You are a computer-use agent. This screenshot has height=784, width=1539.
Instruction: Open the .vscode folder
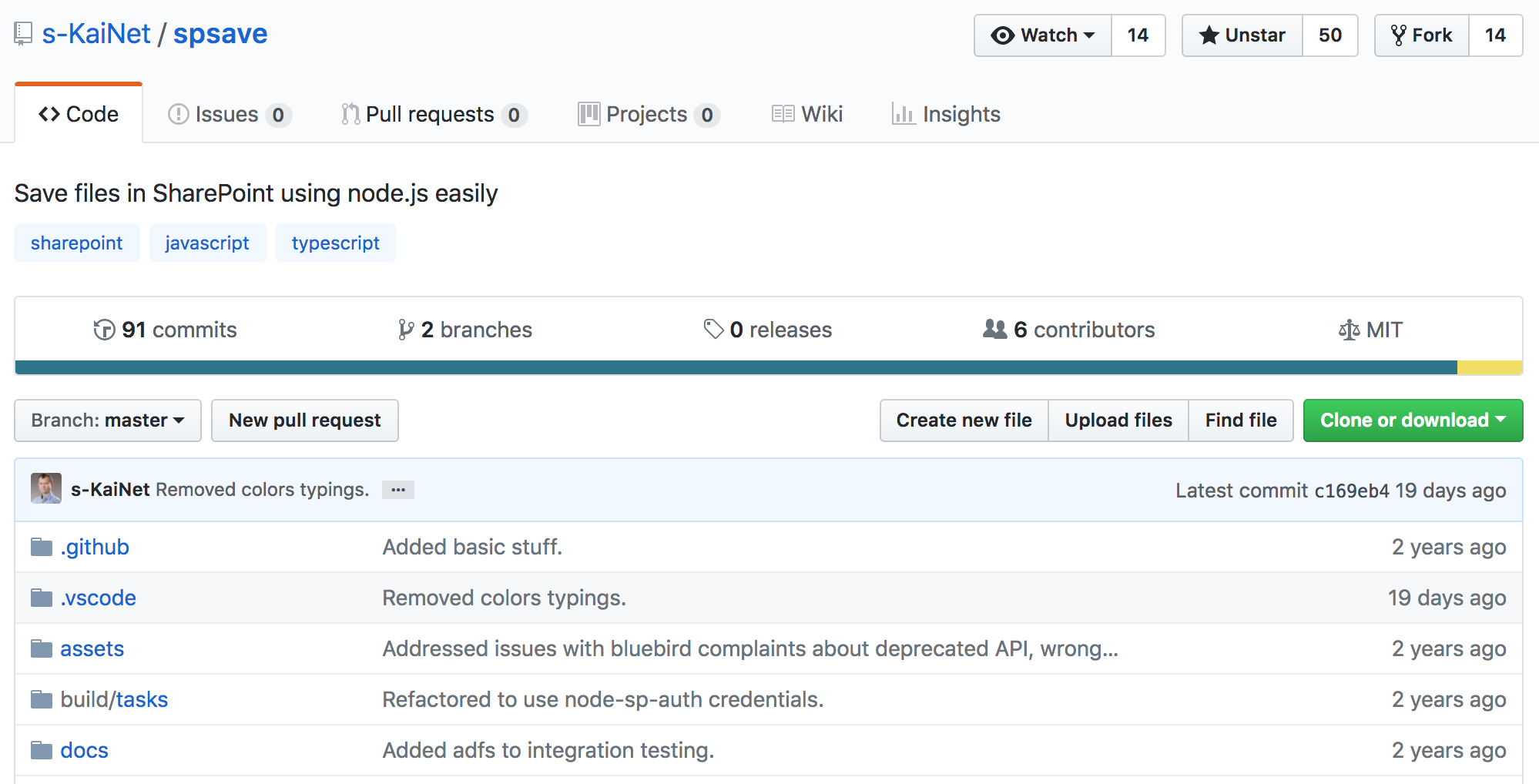coord(98,598)
